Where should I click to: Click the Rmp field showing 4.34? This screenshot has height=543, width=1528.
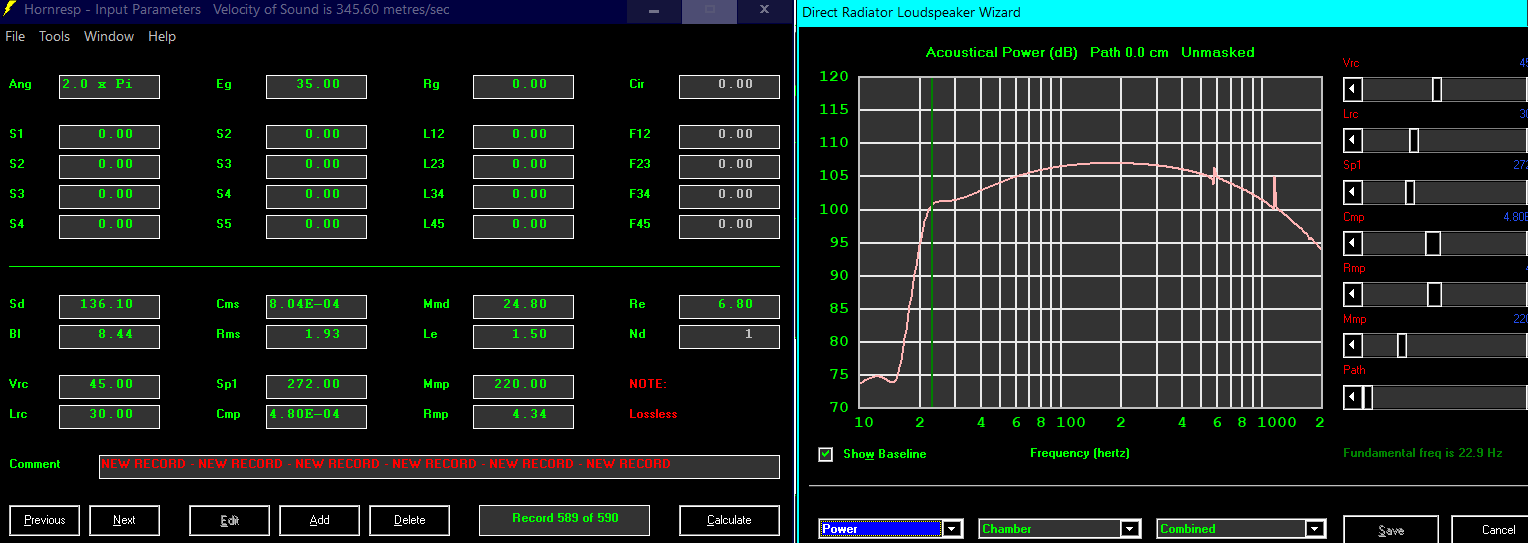point(523,416)
